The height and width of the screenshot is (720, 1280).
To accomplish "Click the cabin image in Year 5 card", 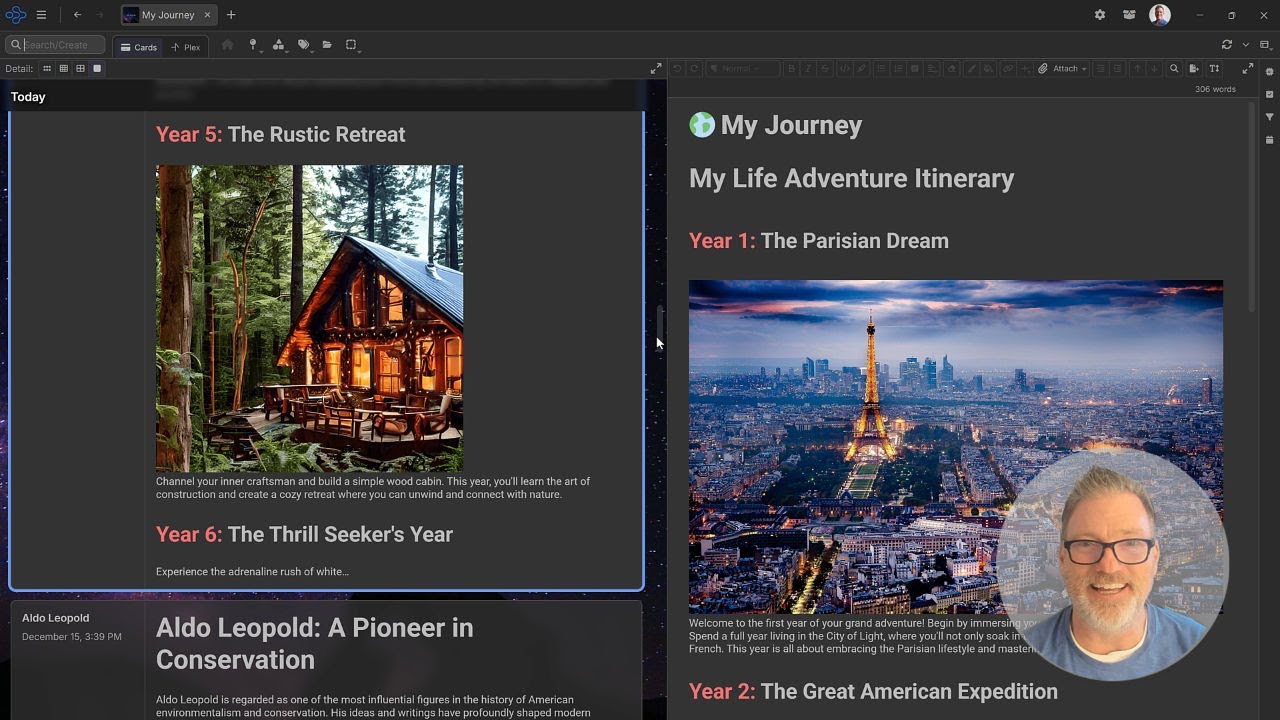I will (x=309, y=318).
